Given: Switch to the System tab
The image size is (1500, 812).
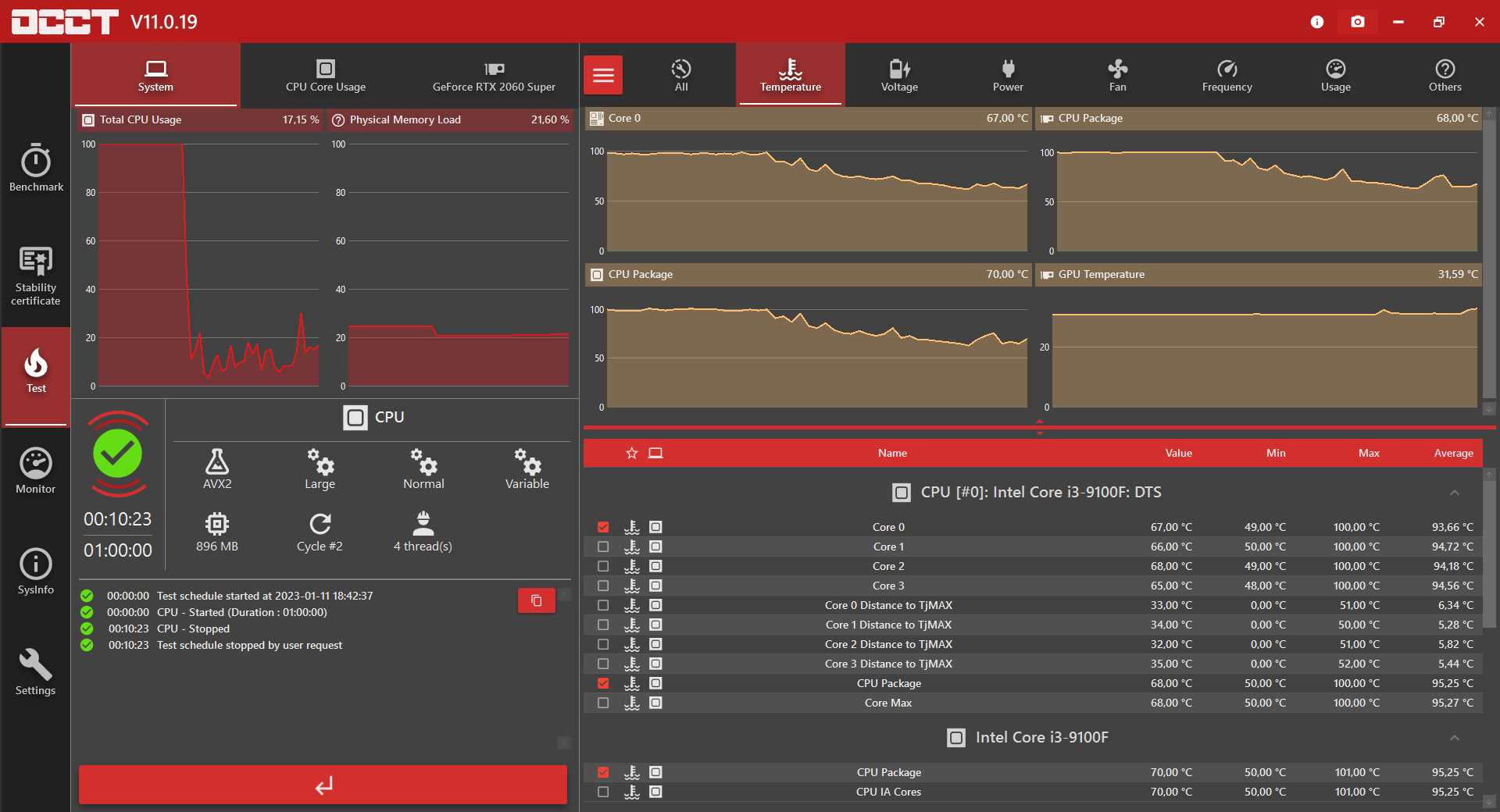Looking at the screenshot, I should 155,75.
